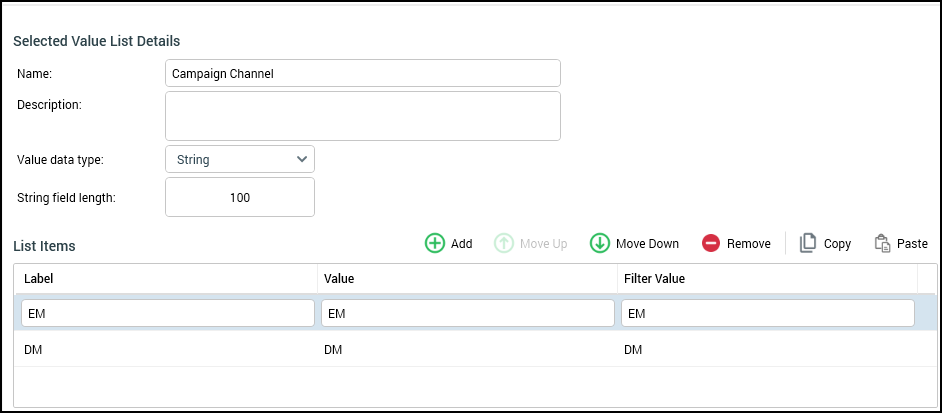This screenshot has width=942, height=413.
Task: Click the Value column header
Action: (466, 278)
